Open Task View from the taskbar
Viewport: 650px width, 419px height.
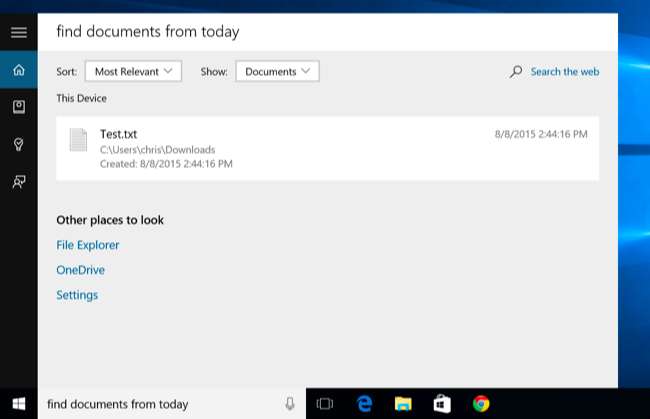click(x=324, y=404)
